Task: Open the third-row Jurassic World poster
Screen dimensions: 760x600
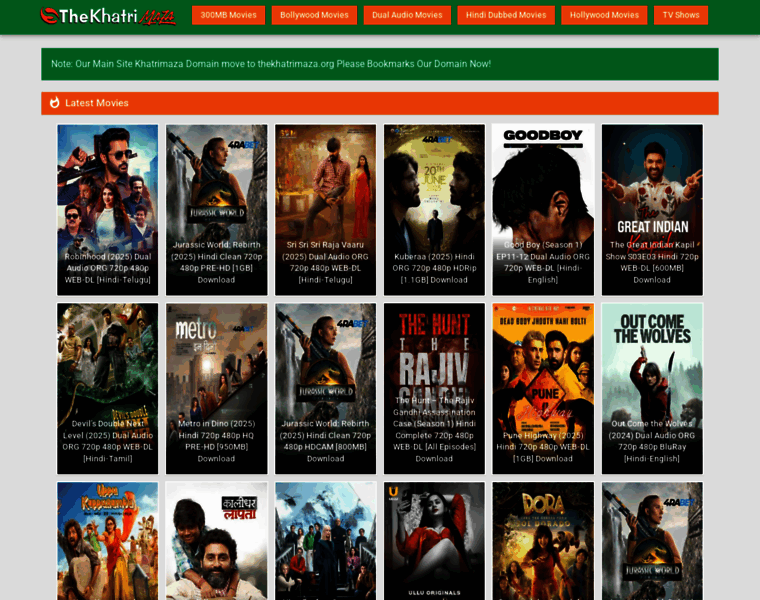Action: [x=652, y=541]
